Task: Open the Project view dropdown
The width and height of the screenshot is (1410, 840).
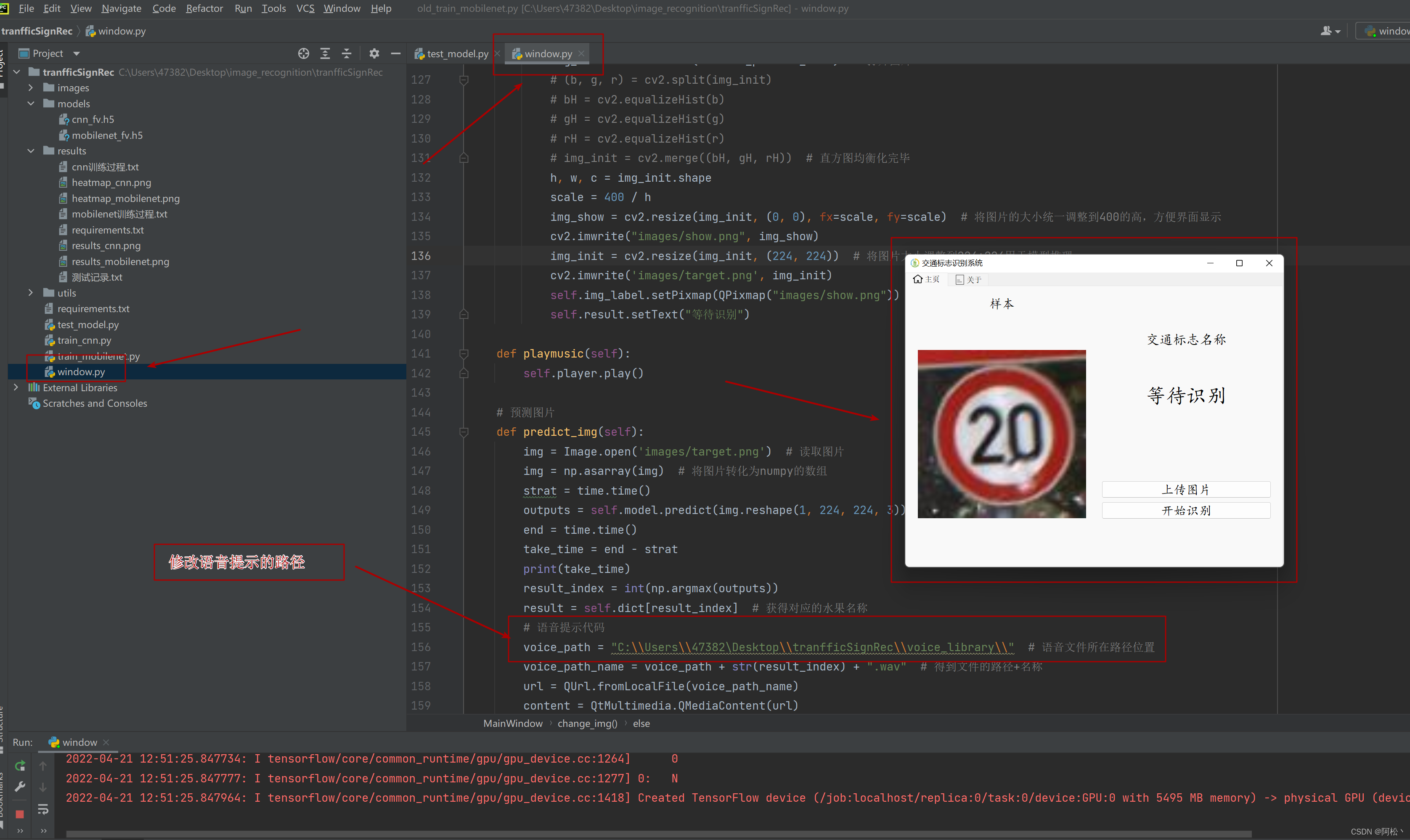Action: pyautogui.click(x=77, y=53)
